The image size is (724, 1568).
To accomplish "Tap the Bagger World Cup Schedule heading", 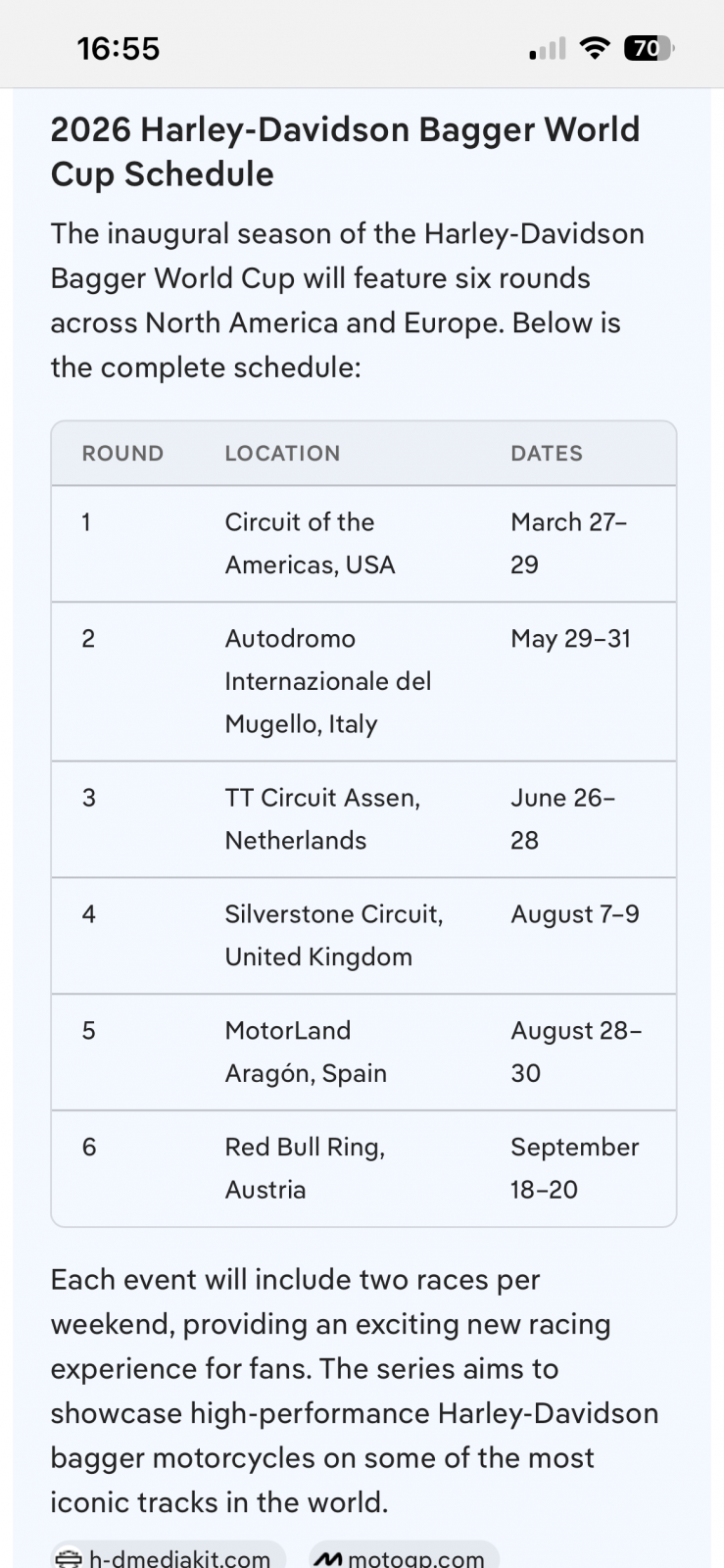I will tap(345, 151).
